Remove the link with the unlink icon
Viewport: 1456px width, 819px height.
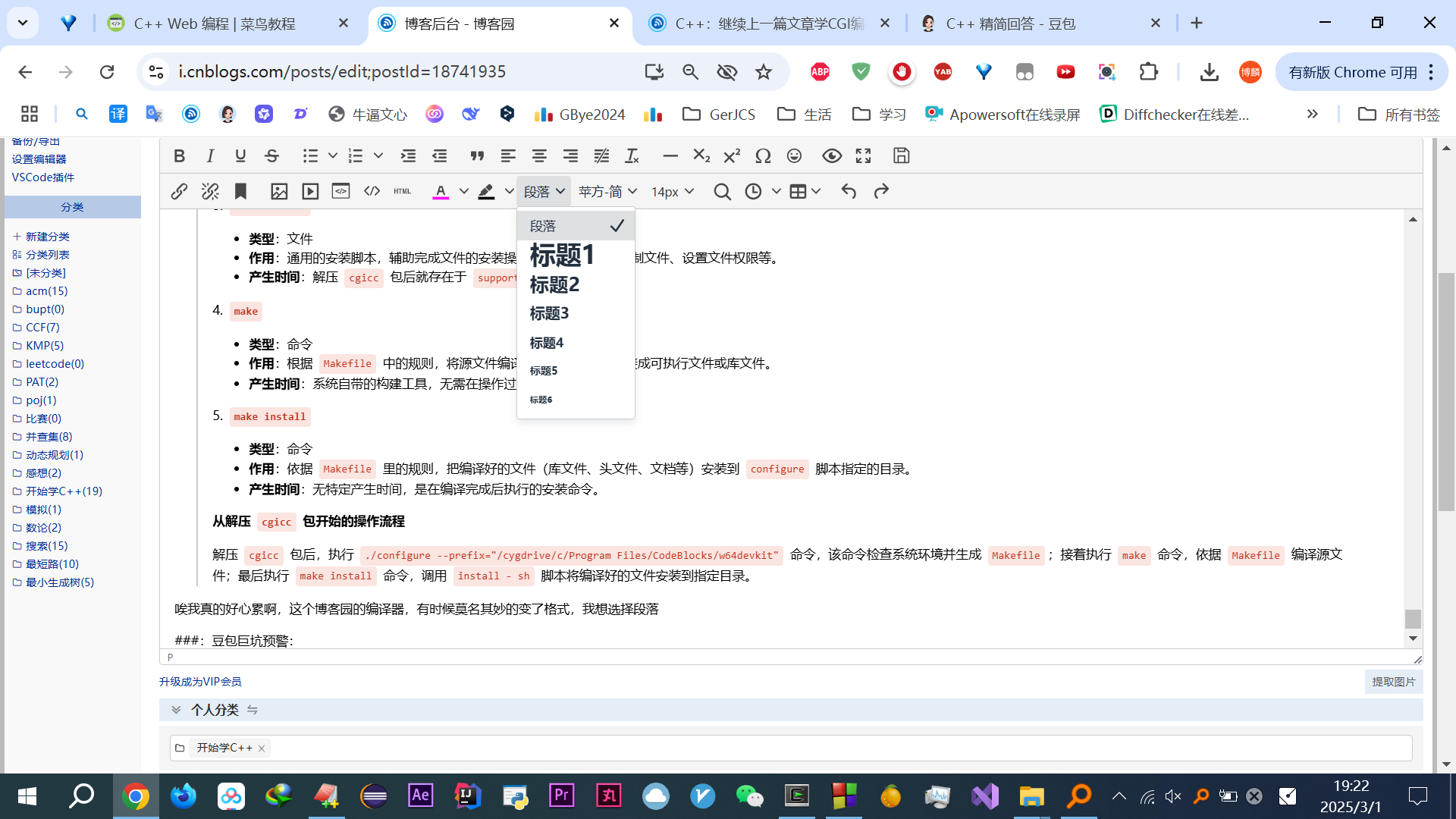[x=210, y=192]
